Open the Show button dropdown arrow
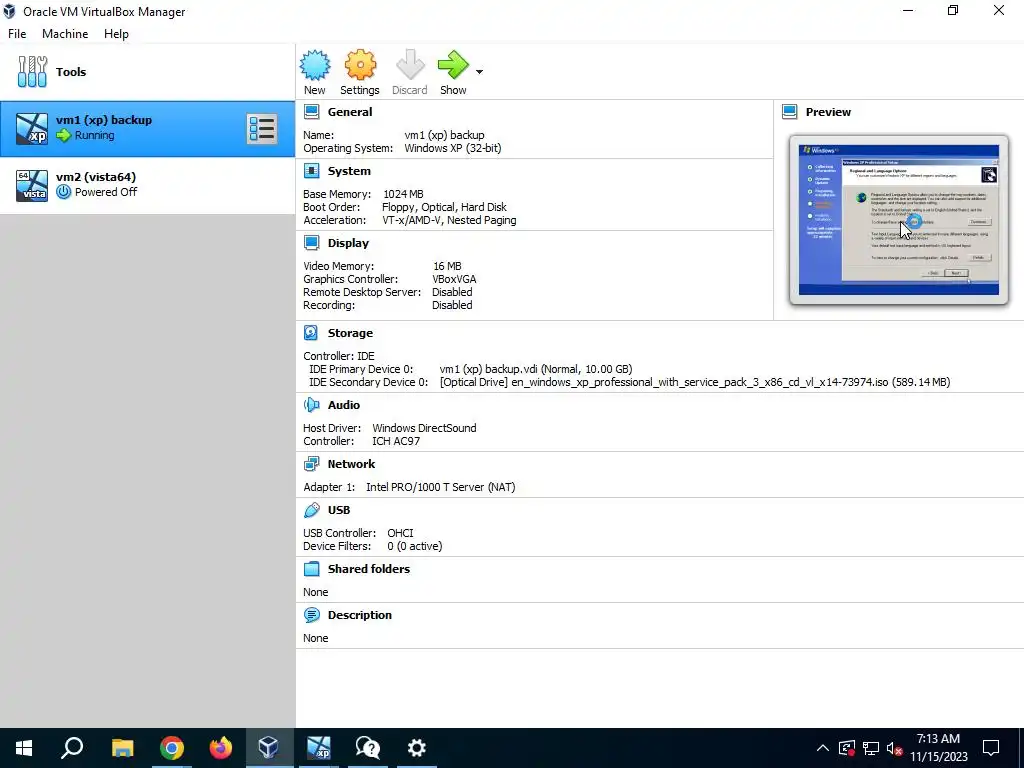This screenshot has width=1024, height=768. point(479,72)
